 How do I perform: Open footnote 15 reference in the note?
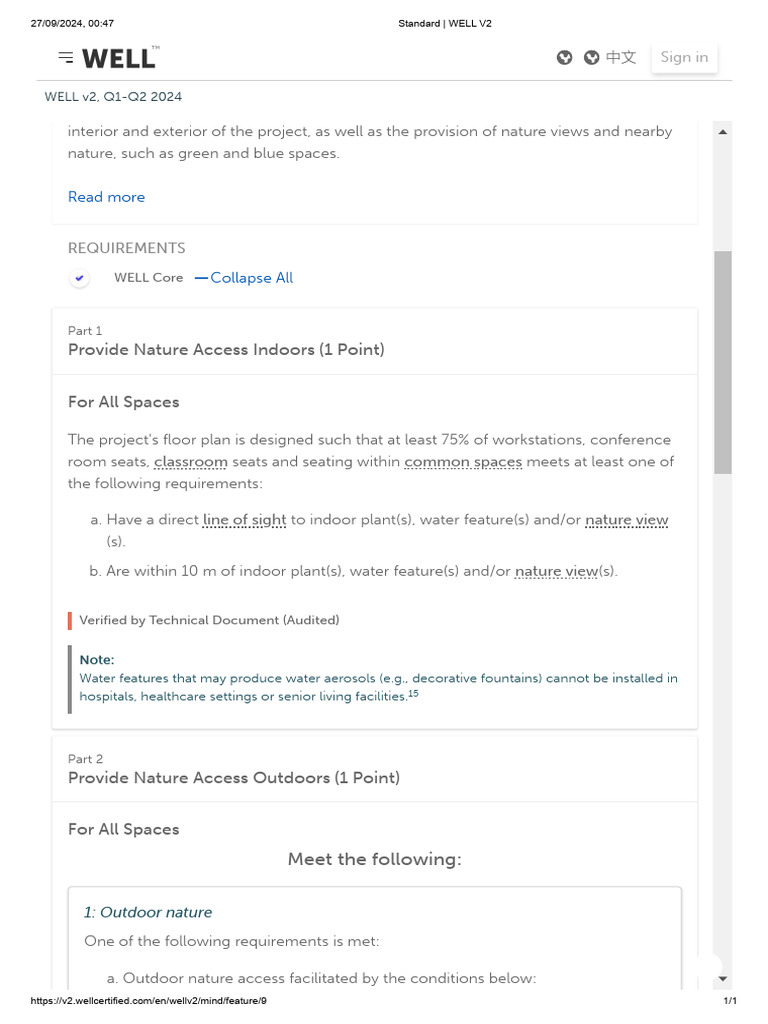tap(413, 694)
